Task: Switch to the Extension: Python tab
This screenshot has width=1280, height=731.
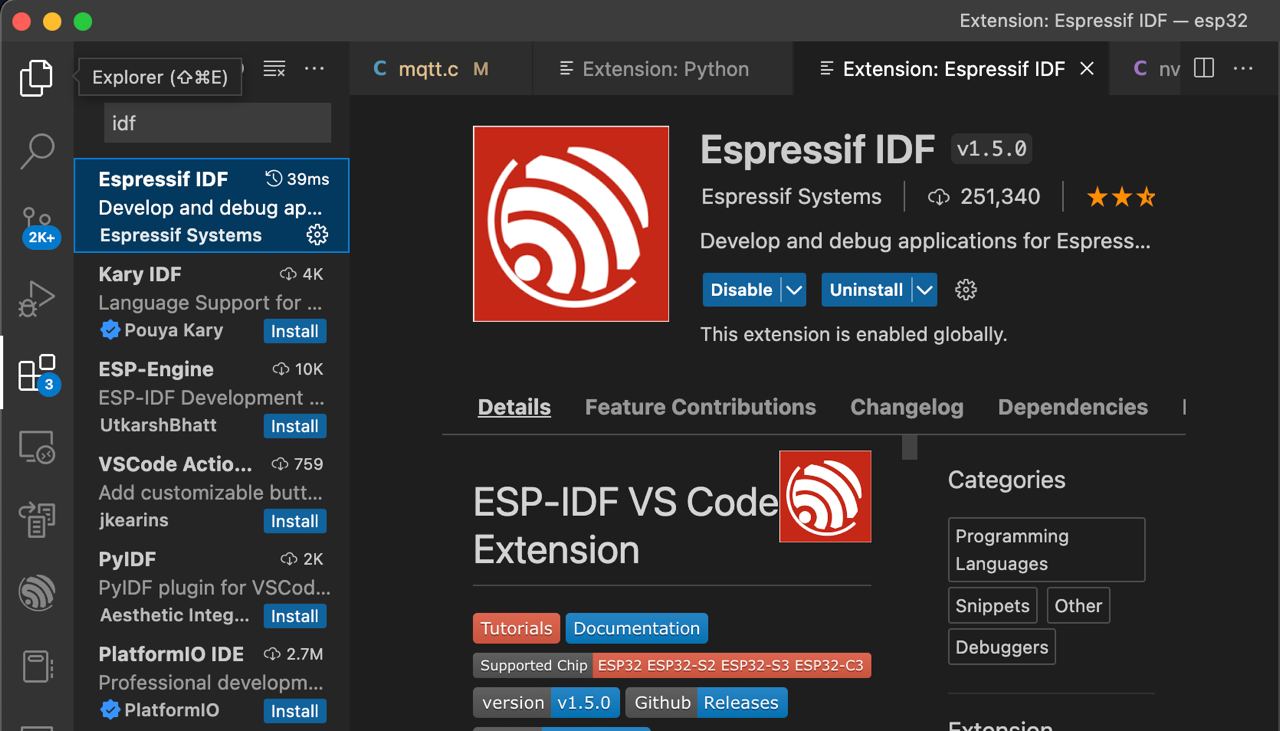Action: 665,69
